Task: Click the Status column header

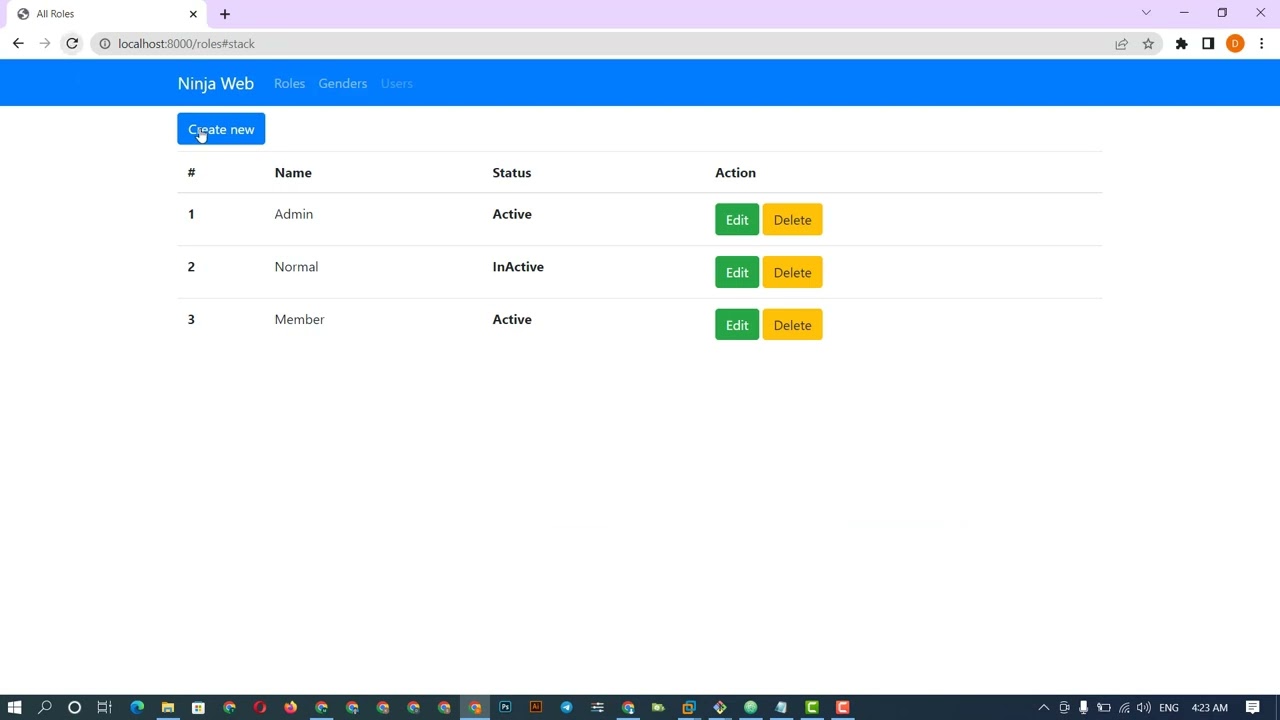Action: point(512,173)
